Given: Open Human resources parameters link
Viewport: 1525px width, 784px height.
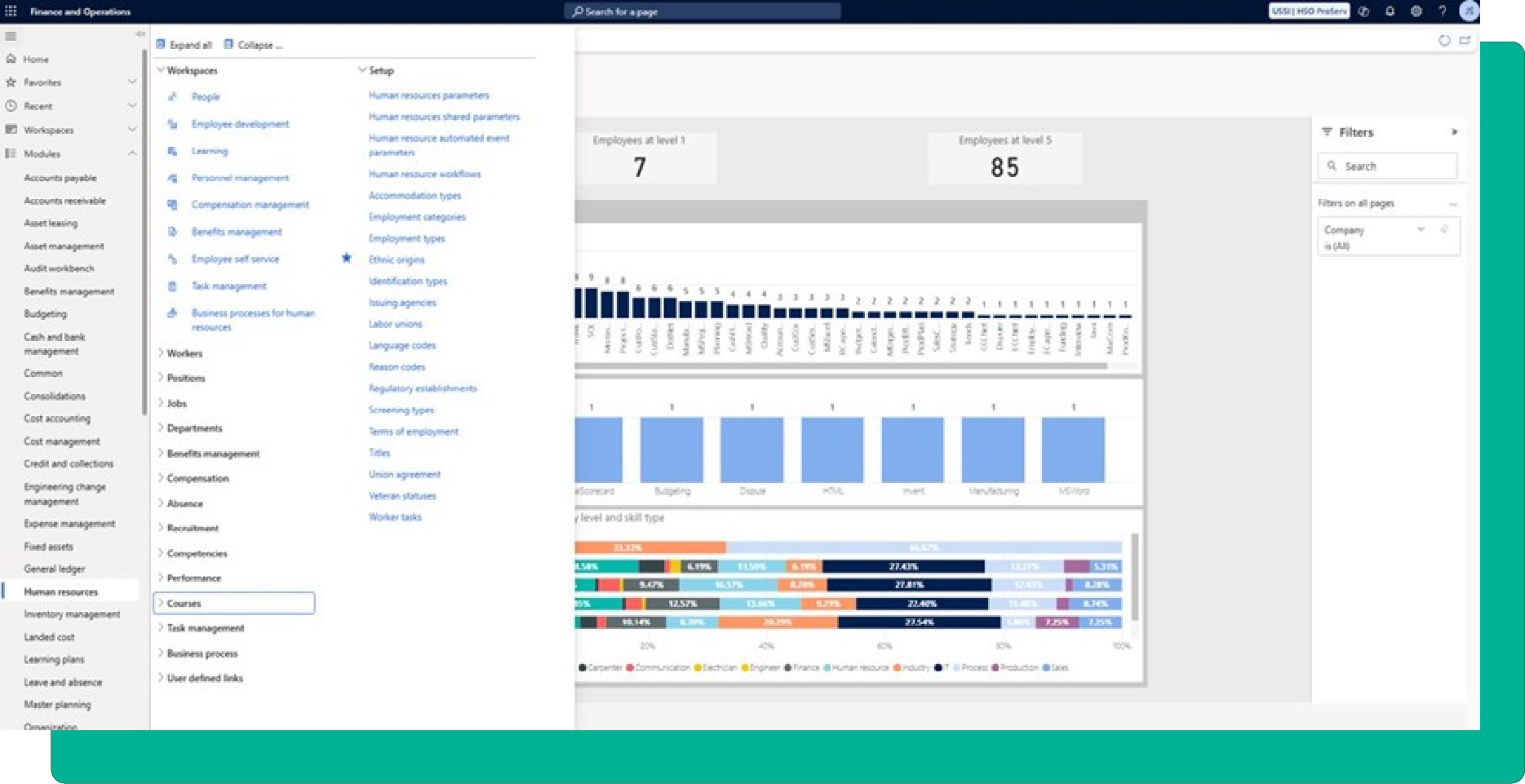Looking at the screenshot, I should (428, 95).
